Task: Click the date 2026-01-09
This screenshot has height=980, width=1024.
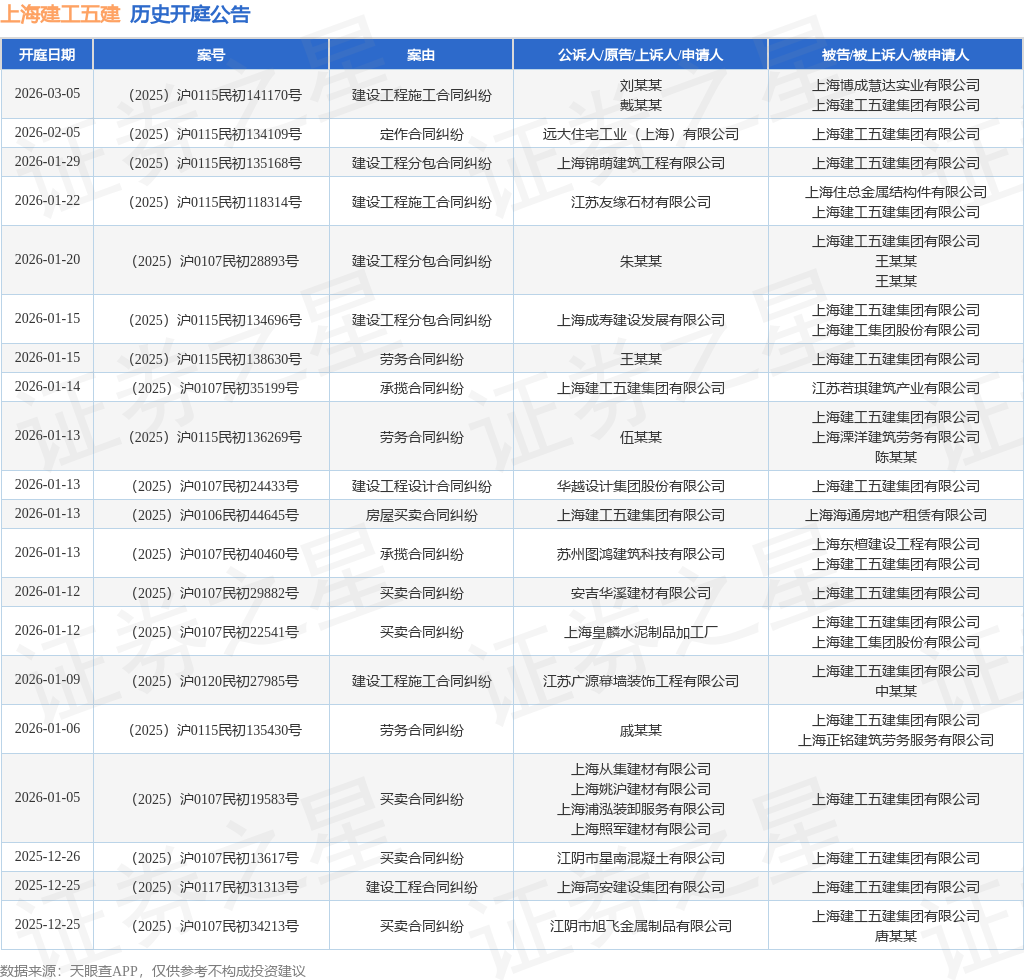Action: pos(47,680)
